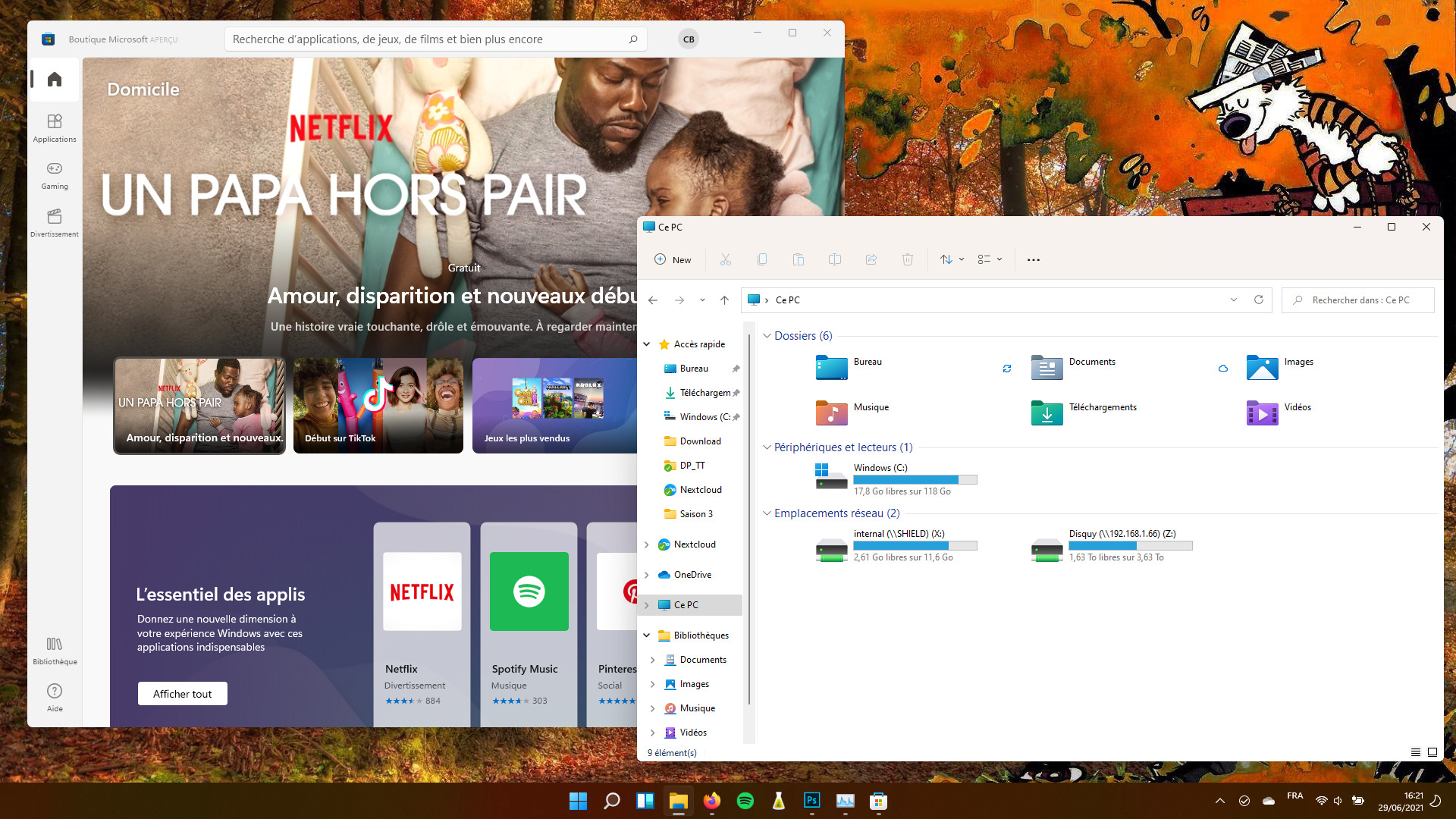Open Début sur TikTok banner thumbnail
Image resolution: width=1456 pixels, height=819 pixels.
[378, 406]
